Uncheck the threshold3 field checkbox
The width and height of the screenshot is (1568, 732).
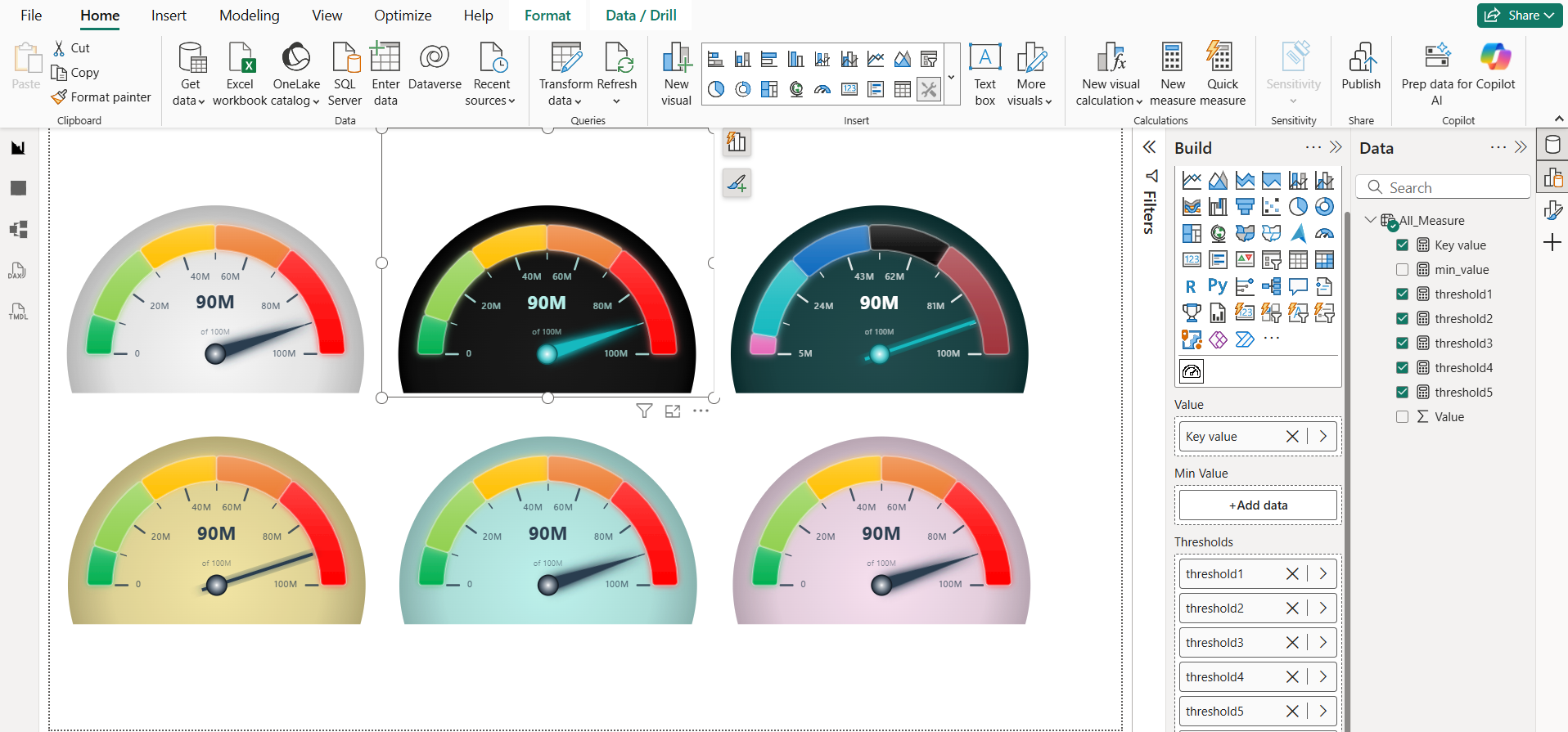coord(1402,344)
